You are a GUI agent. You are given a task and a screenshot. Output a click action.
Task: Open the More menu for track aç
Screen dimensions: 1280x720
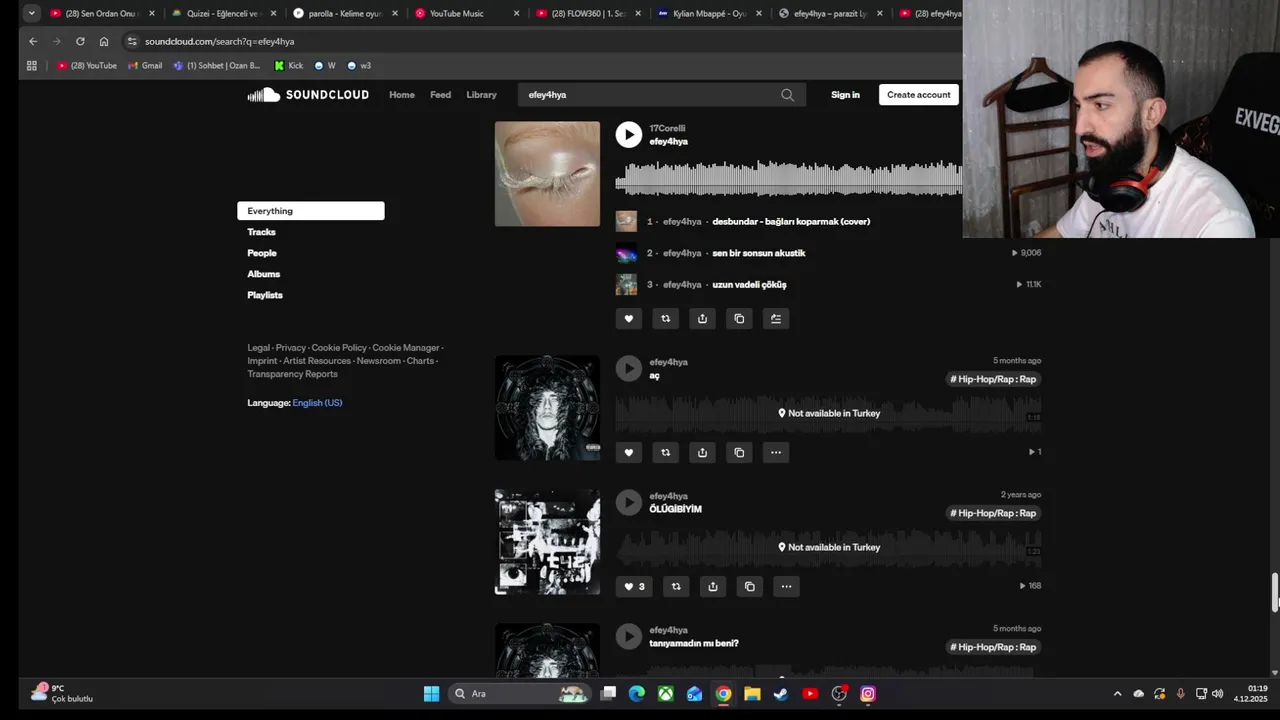(776, 453)
